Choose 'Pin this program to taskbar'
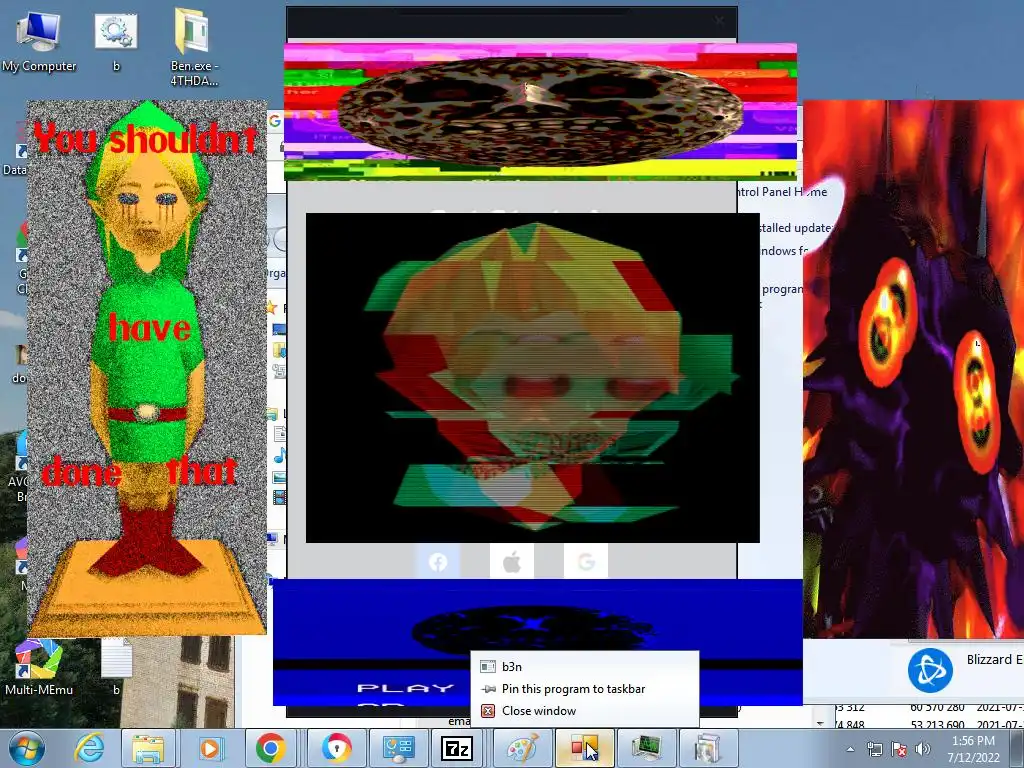1024x768 pixels. point(584,688)
